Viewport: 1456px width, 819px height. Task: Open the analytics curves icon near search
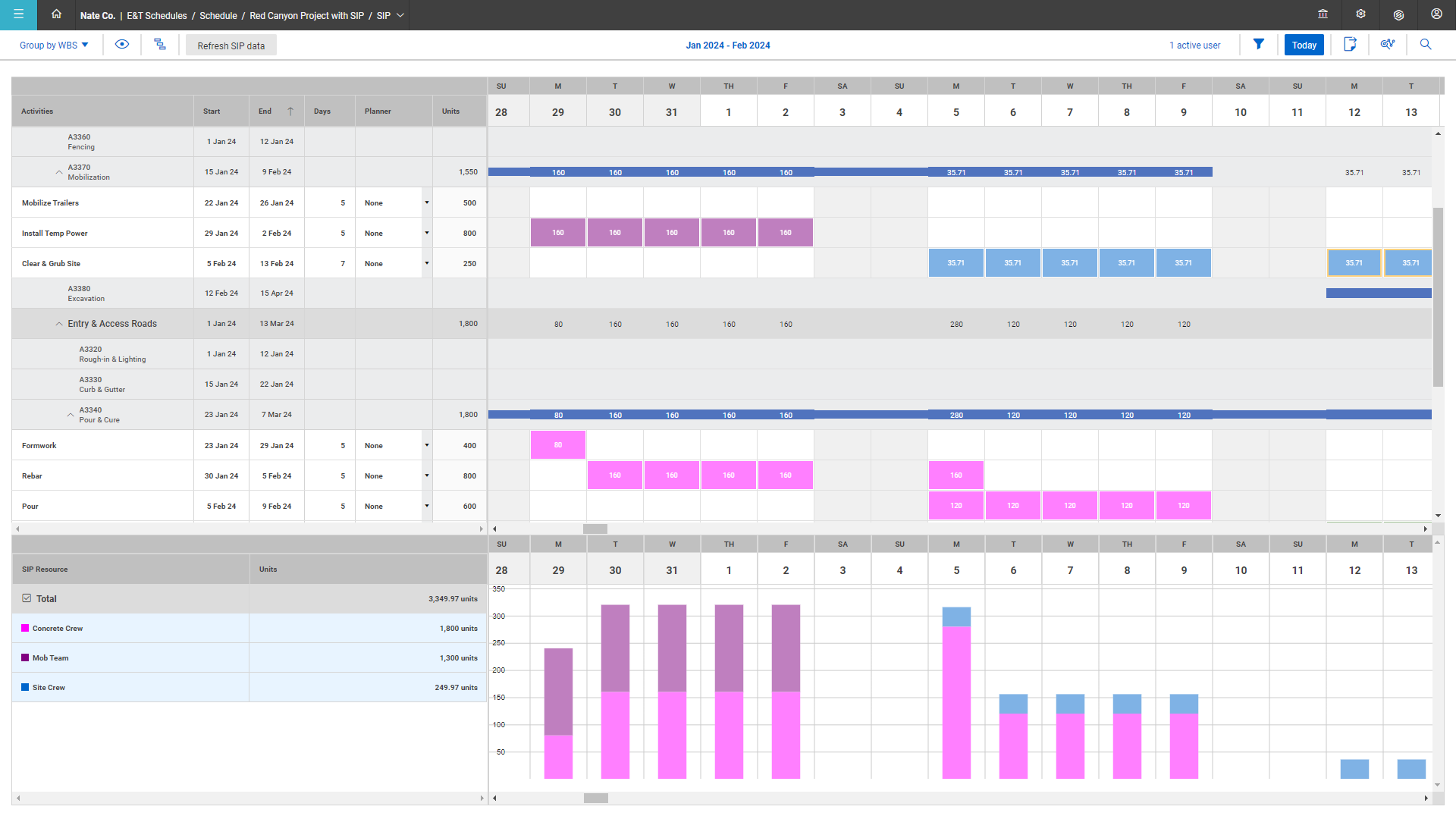1388,45
